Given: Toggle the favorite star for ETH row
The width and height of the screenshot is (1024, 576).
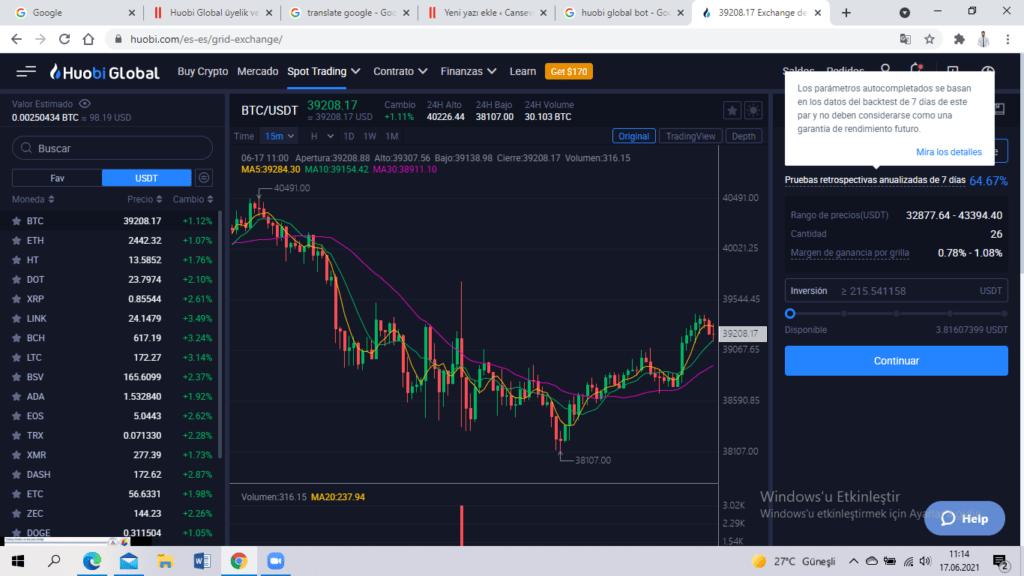Looking at the screenshot, I should click(16, 240).
